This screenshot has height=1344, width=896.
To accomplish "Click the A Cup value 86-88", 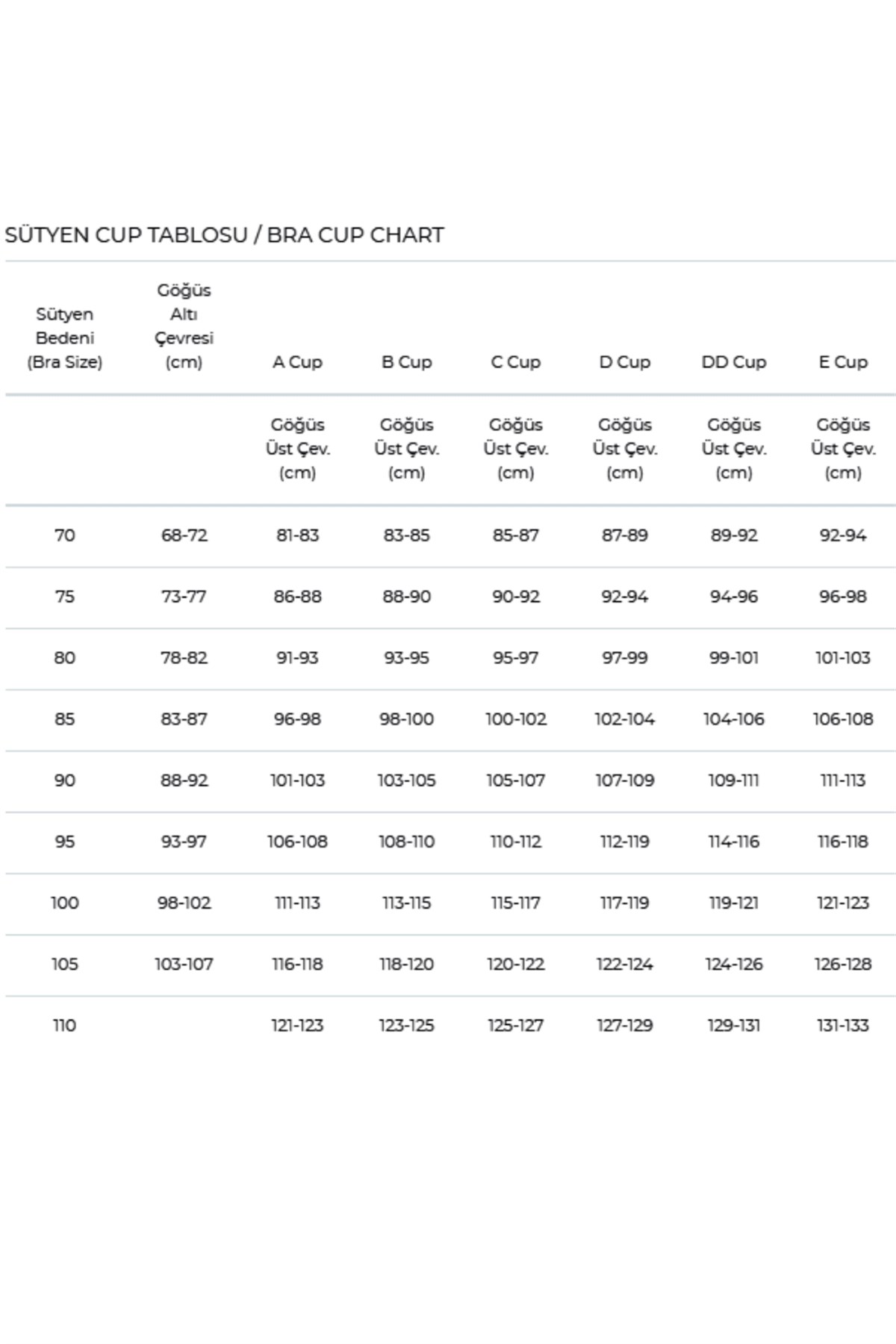I will [297, 597].
